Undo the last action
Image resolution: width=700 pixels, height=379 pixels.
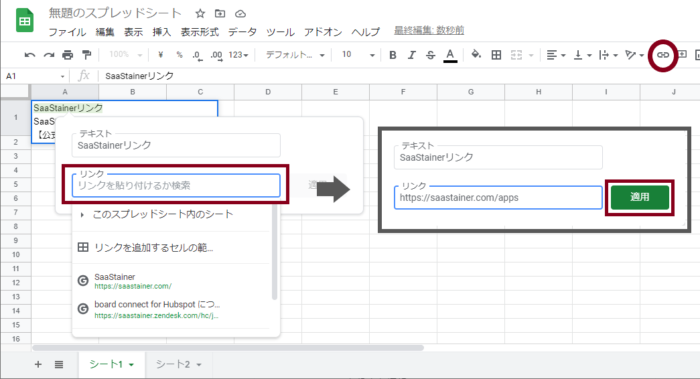[x=29, y=55]
